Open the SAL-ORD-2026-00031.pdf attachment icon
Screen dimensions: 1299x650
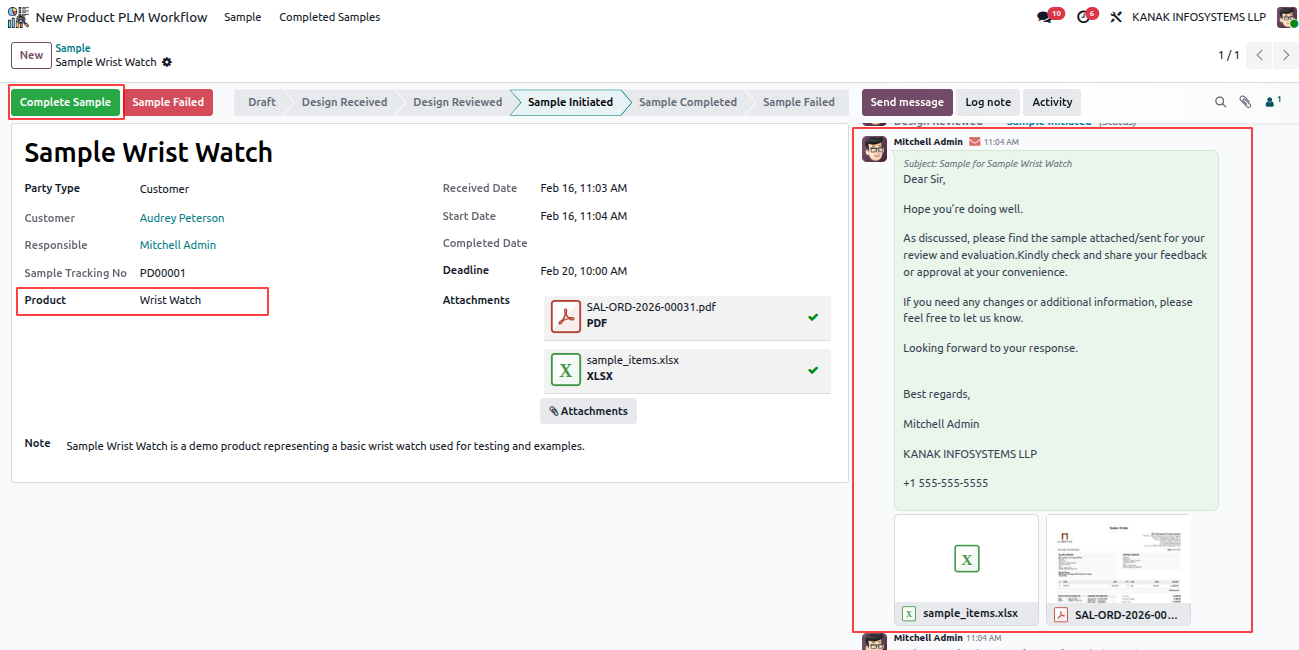566,317
